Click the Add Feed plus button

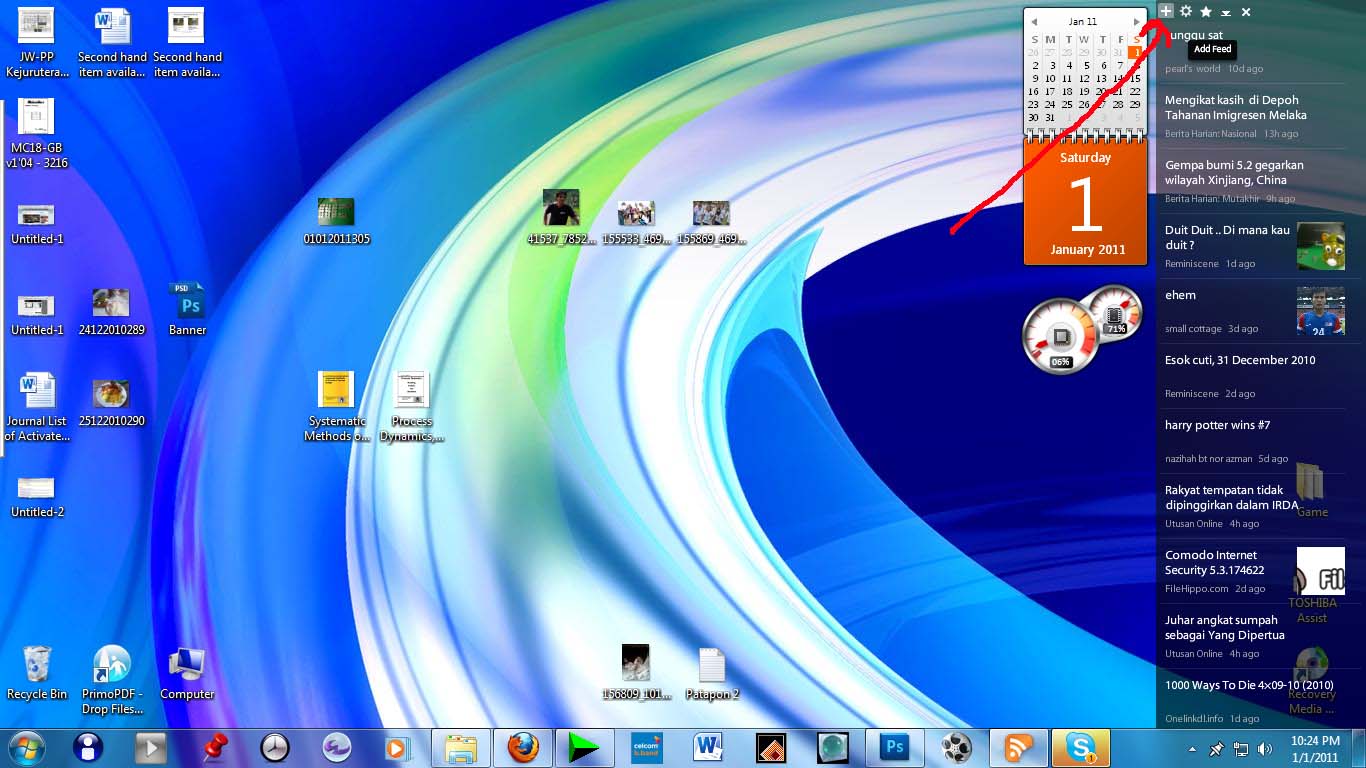[1166, 11]
